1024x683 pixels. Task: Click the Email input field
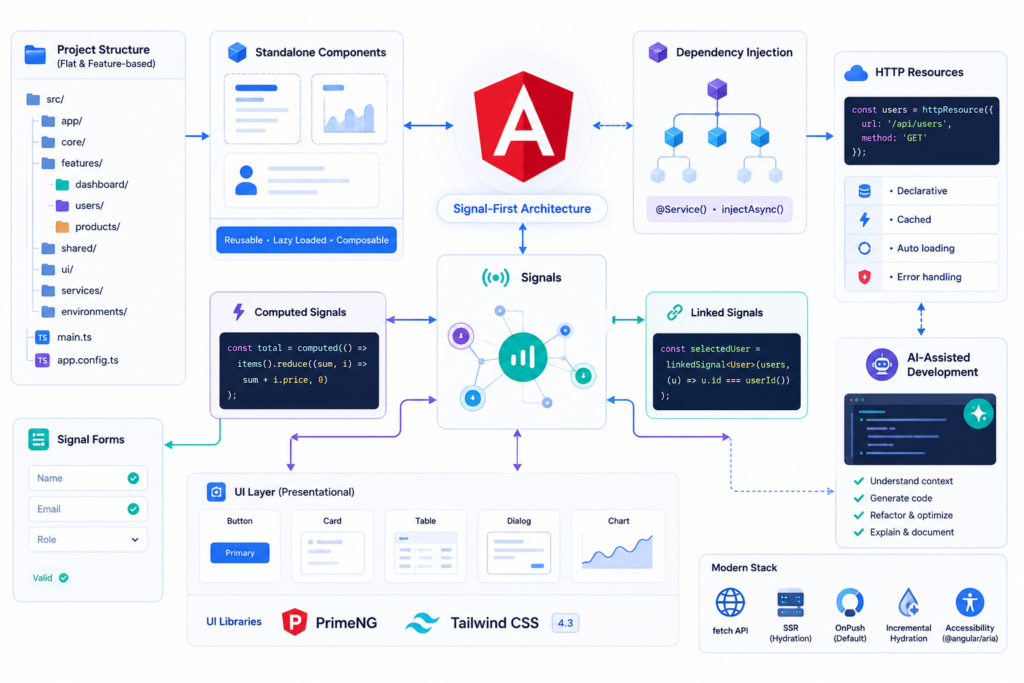coord(88,509)
